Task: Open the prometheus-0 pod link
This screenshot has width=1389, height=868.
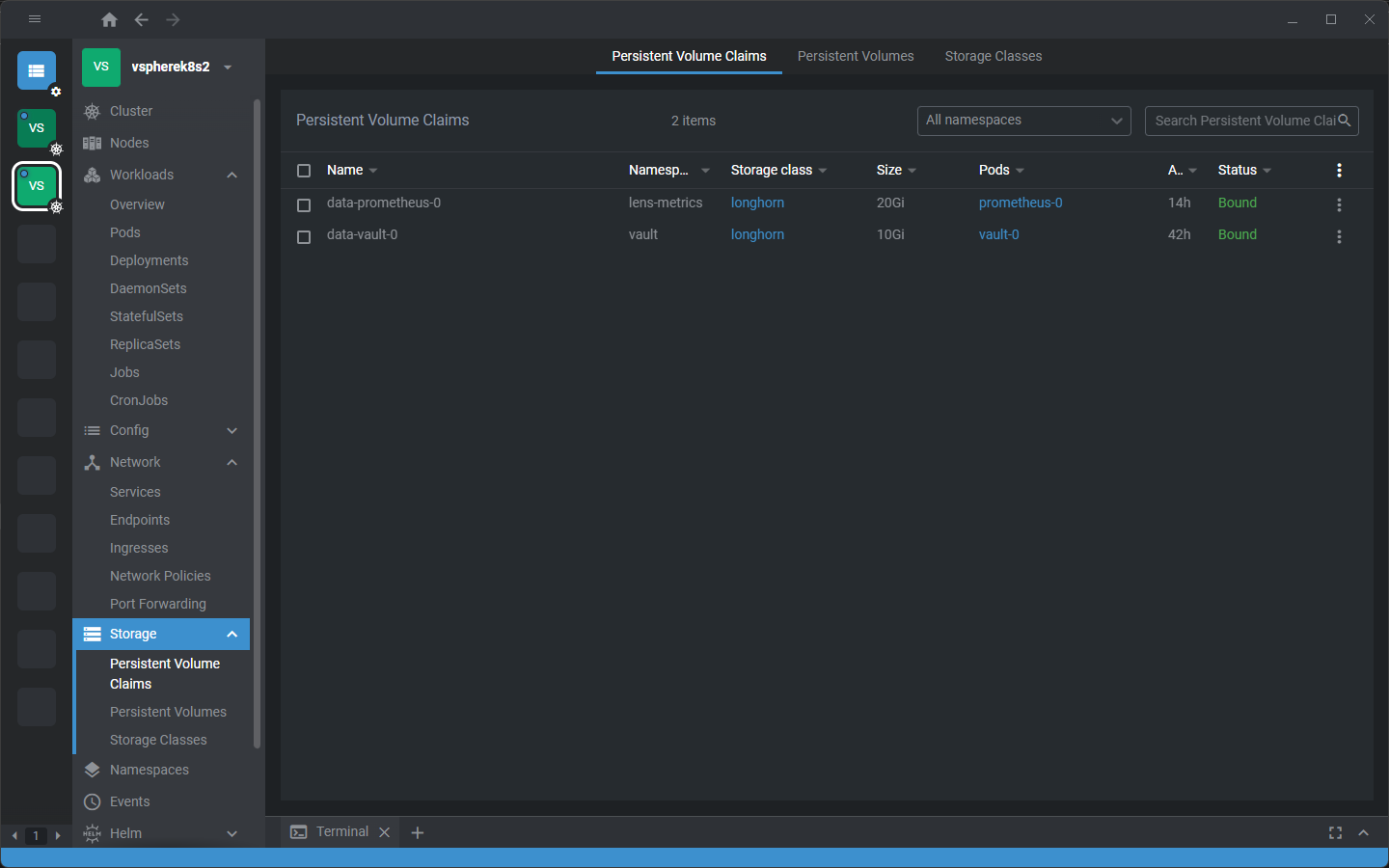Action: (x=1021, y=203)
